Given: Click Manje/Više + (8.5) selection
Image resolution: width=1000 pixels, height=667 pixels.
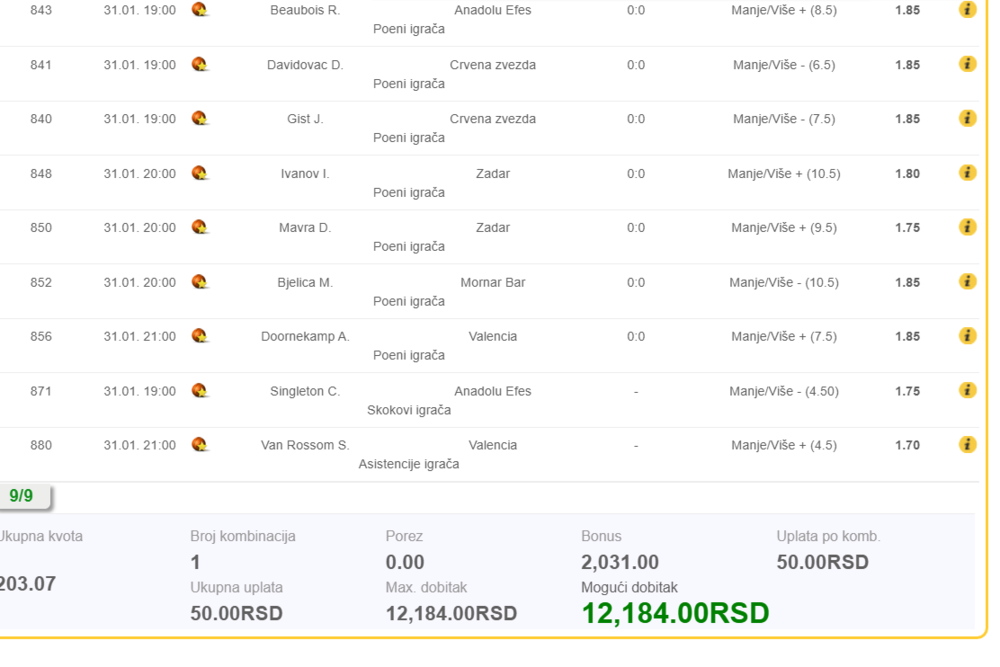Looking at the screenshot, I should [x=784, y=10].
